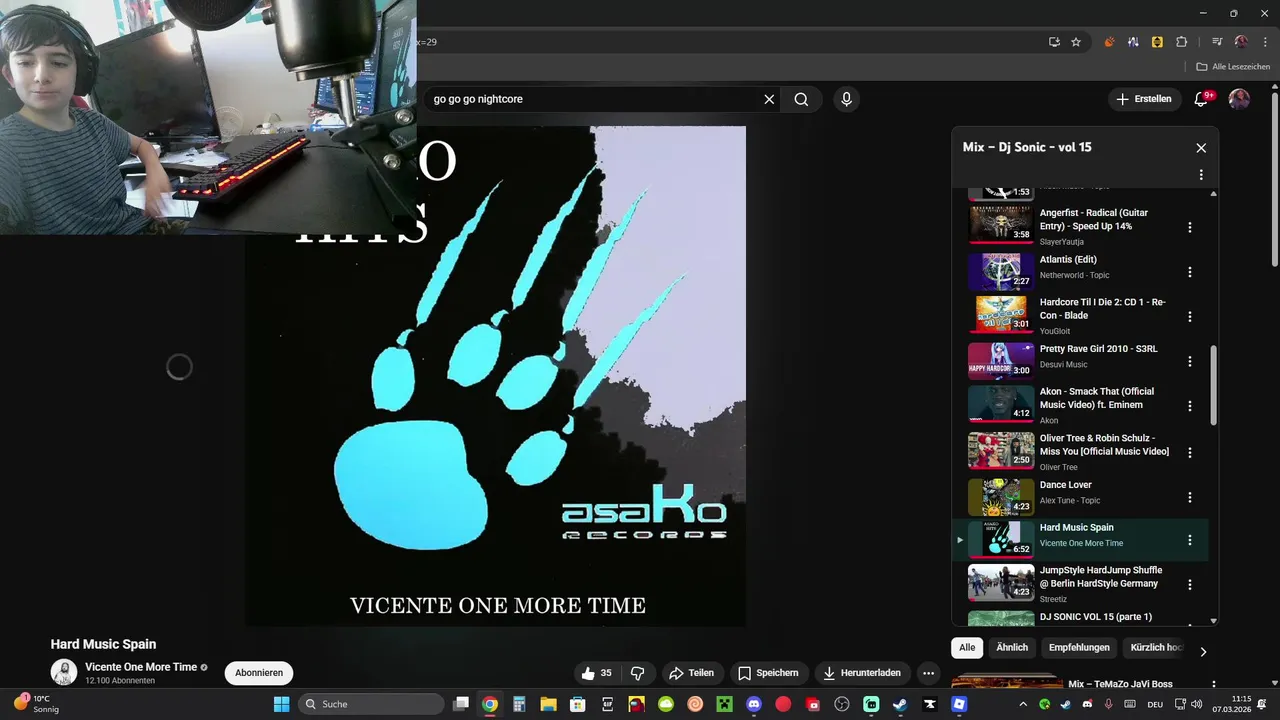Select the Empfehlungen filter chip
Viewport: 1280px width, 720px height.
tap(1079, 648)
